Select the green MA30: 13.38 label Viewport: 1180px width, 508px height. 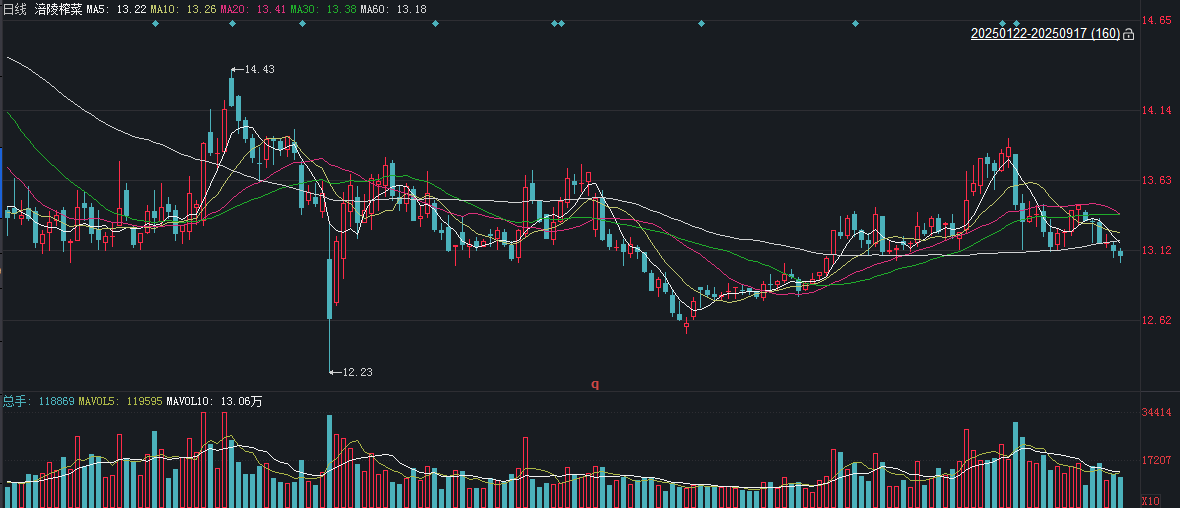[x=322, y=10]
